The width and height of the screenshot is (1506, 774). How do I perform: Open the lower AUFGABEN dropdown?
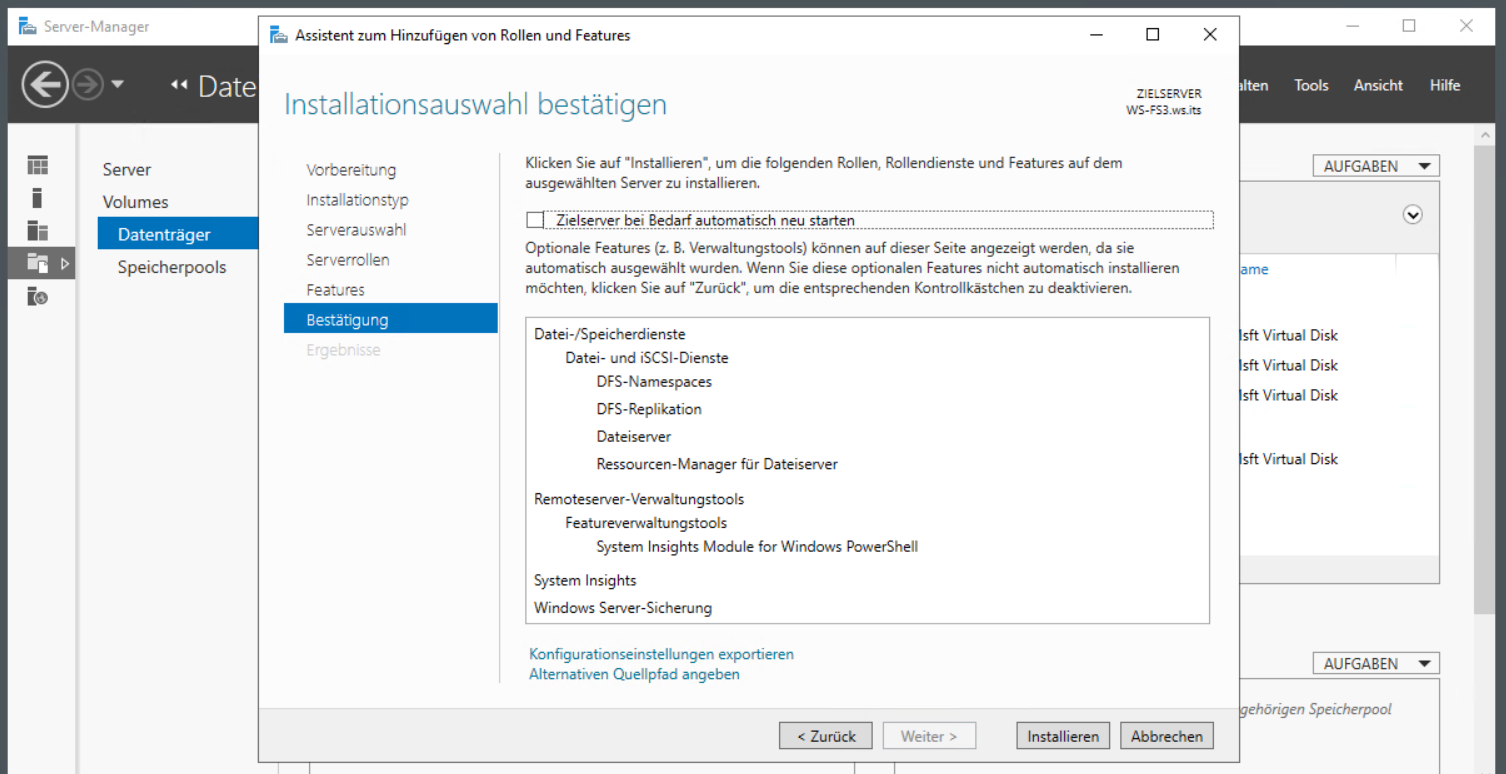(1376, 663)
